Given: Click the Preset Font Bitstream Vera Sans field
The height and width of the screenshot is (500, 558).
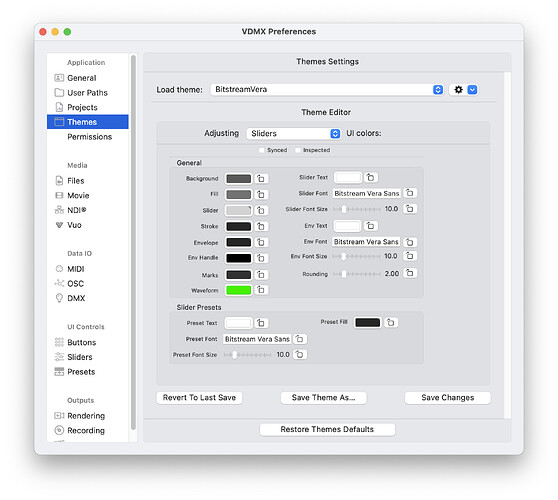Looking at the screenshot, I should tap(257, 339).
